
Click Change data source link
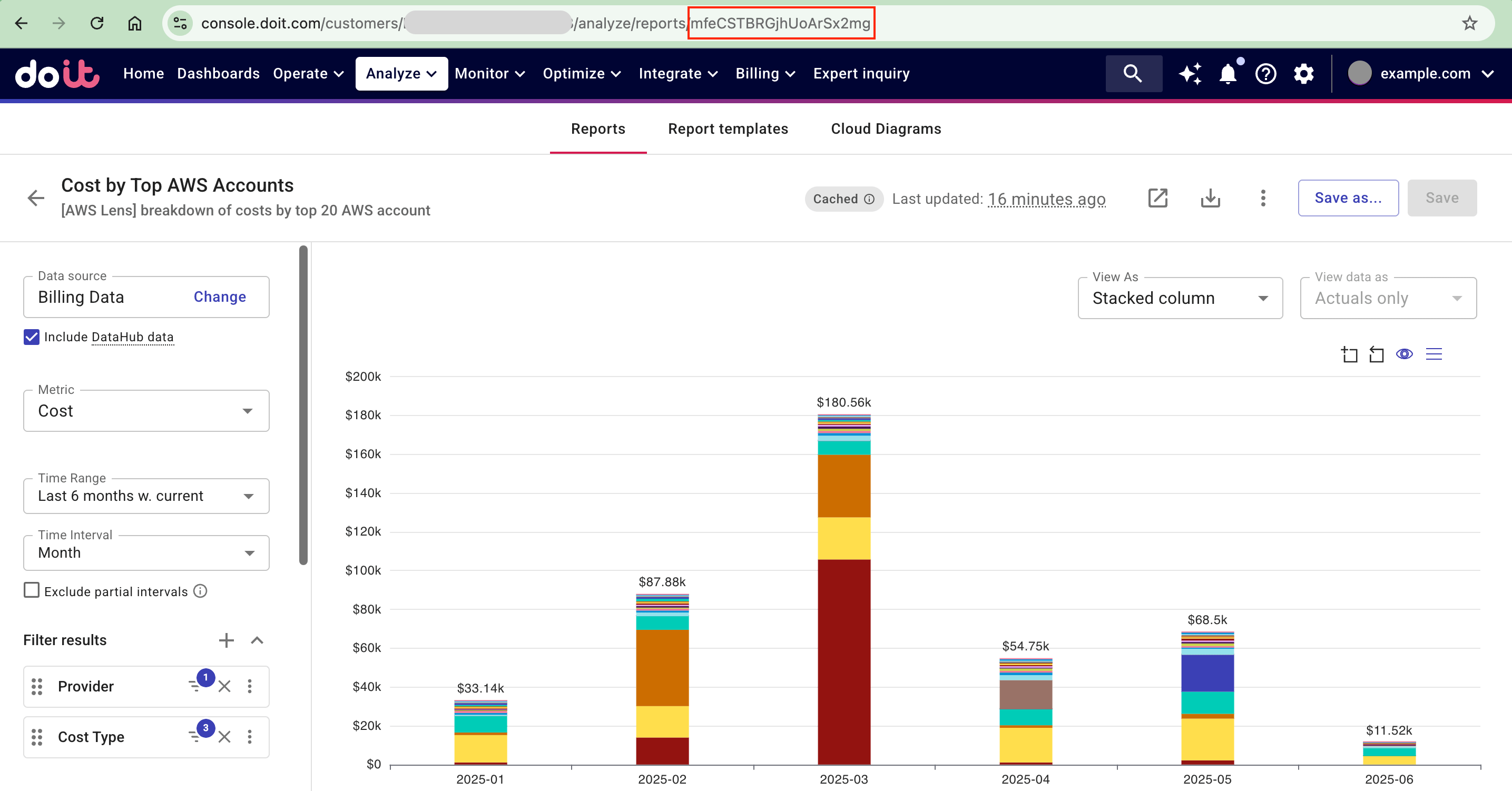tap(220, 297)
